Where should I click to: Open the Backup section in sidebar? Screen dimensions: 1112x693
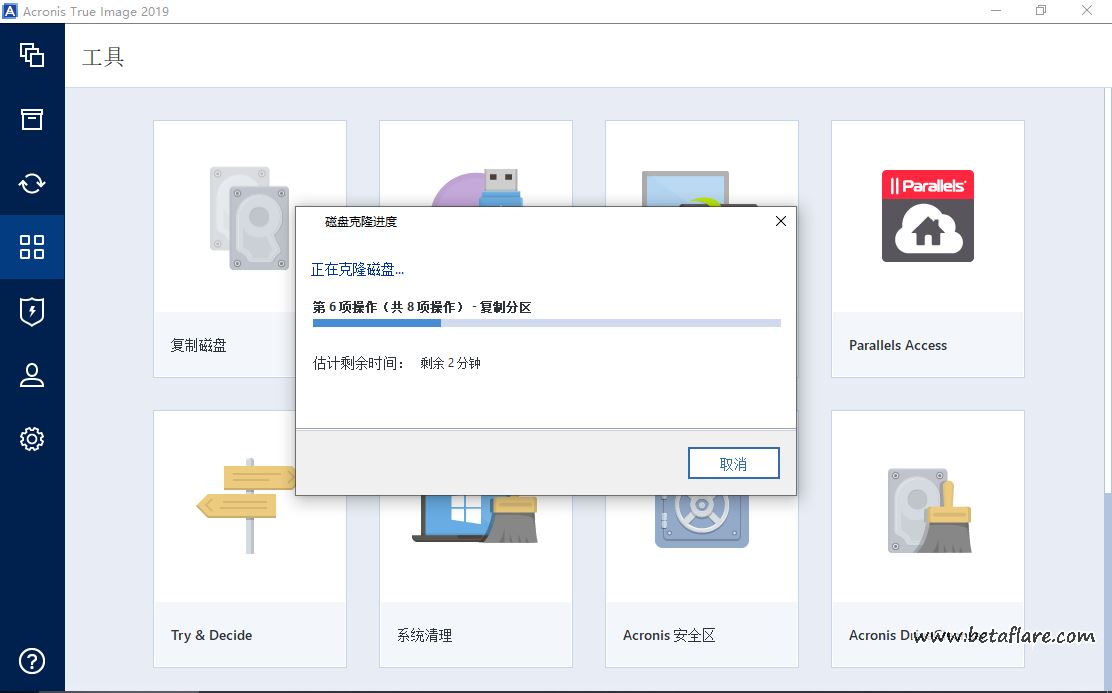click(x=32, y=54)
